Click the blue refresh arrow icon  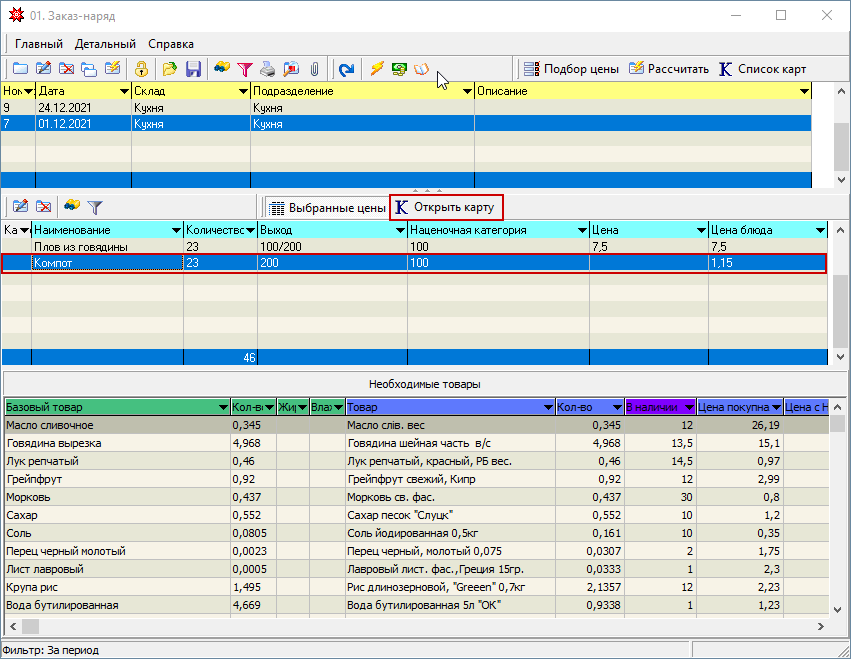346,70
